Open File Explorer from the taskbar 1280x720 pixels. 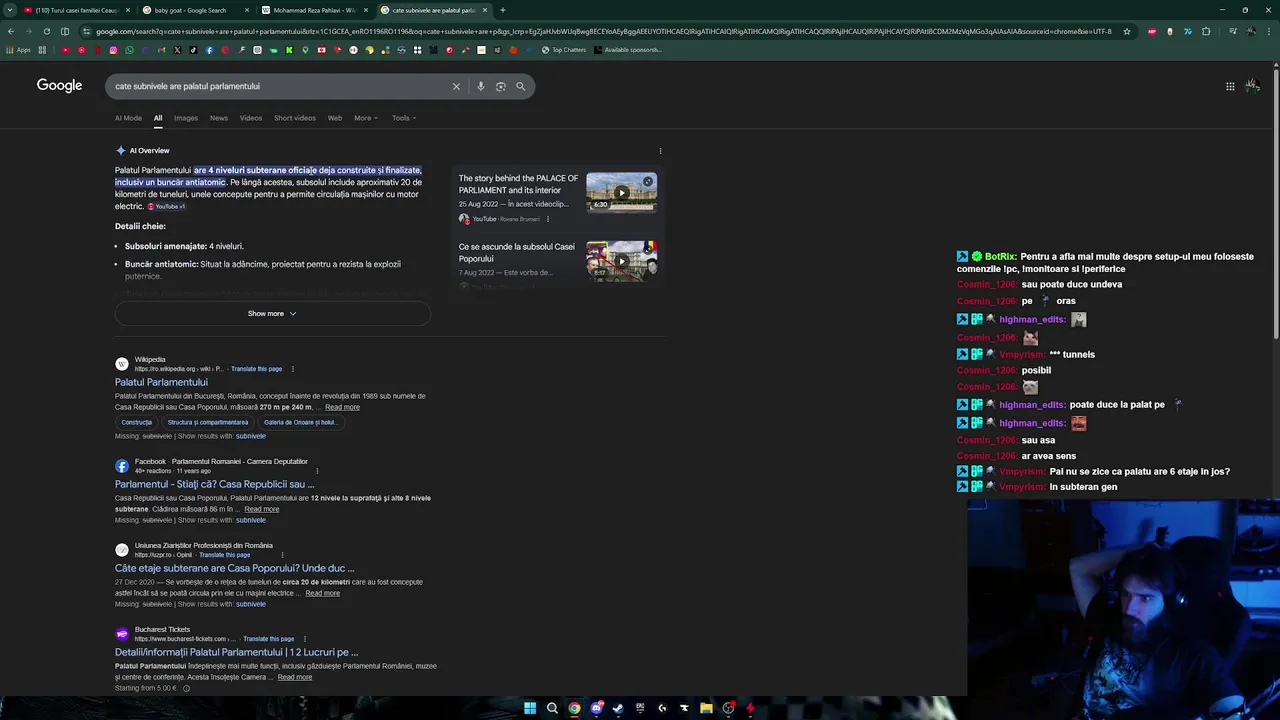pyautogui.click(x=706, y=708)
